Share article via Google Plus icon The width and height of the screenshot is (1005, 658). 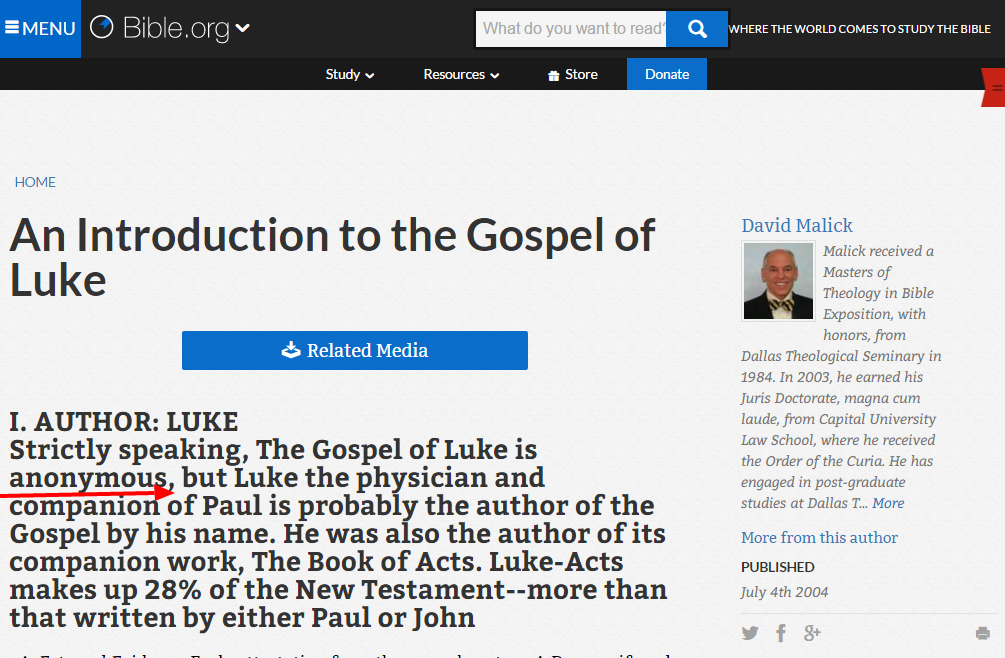pos(812,633)
